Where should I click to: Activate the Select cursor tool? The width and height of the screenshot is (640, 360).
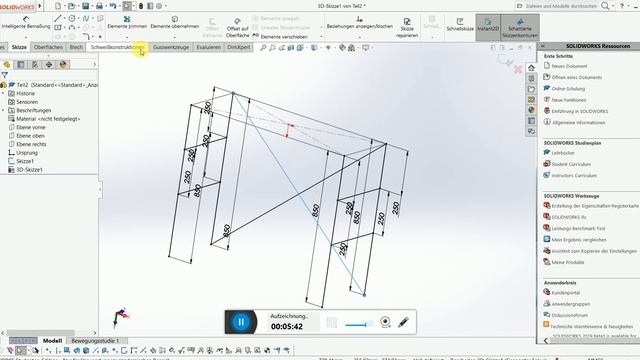127,6
